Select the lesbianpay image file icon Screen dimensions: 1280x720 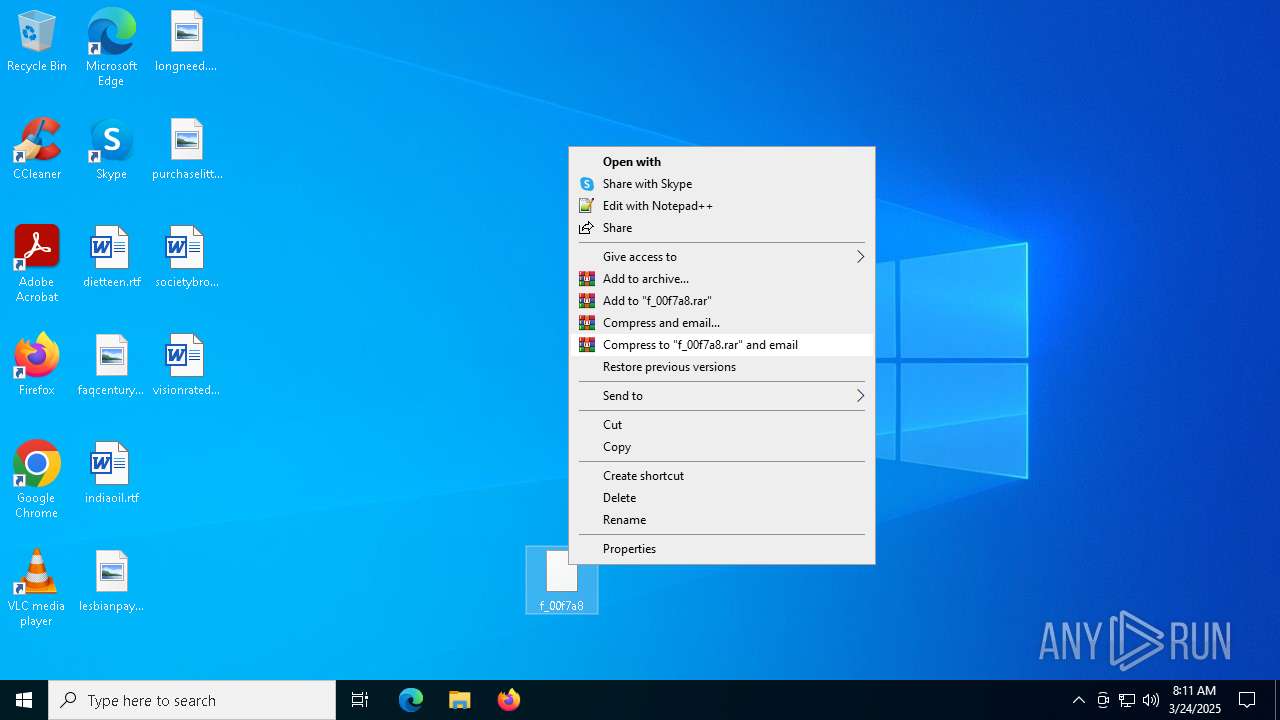point(111,581)
